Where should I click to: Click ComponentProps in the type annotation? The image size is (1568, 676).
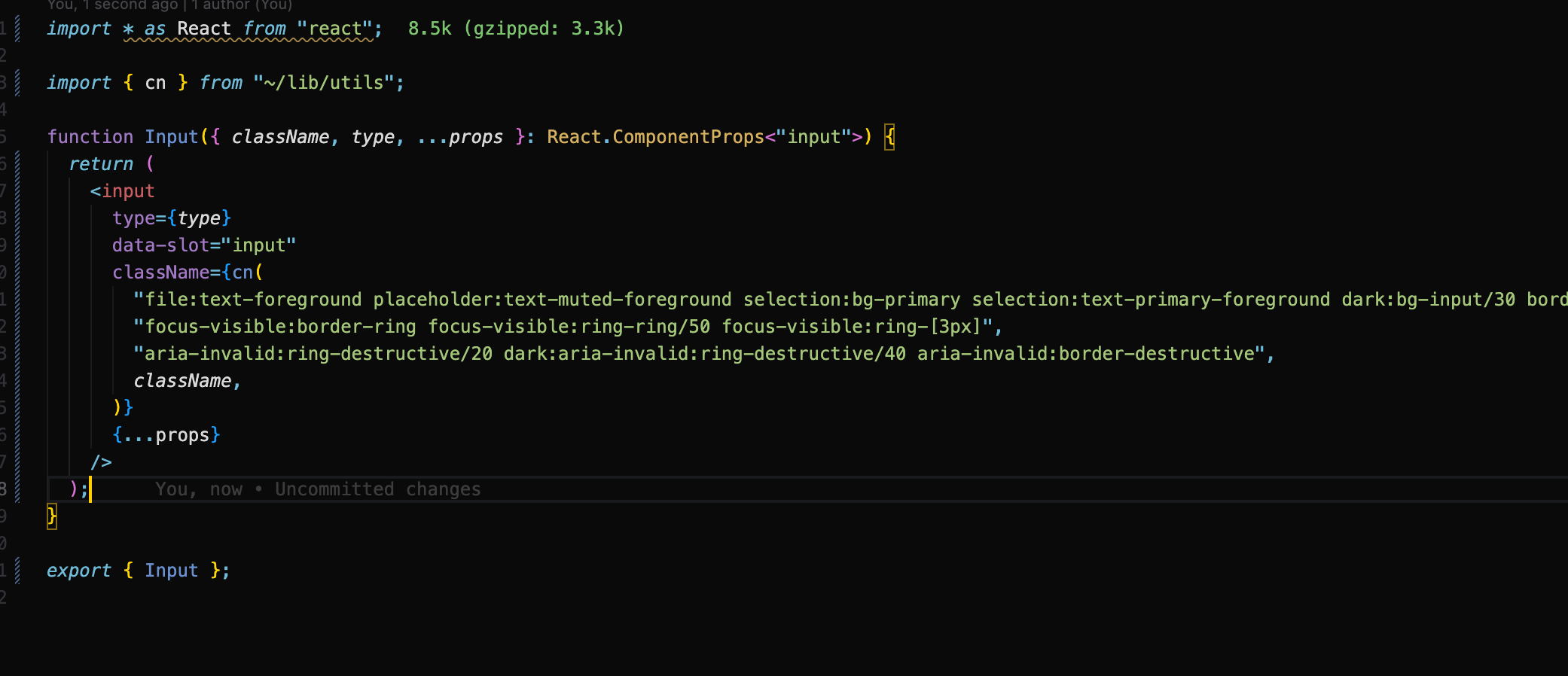tap(688, 137)
